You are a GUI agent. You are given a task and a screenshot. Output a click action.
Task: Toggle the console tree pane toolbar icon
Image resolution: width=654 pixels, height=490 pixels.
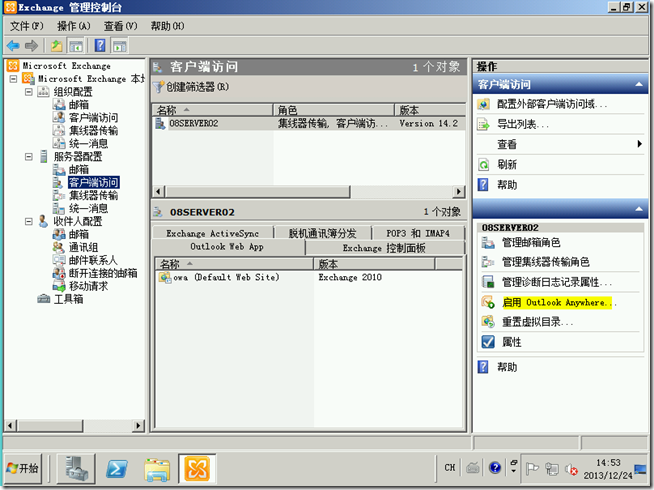[x=76, y=46]
